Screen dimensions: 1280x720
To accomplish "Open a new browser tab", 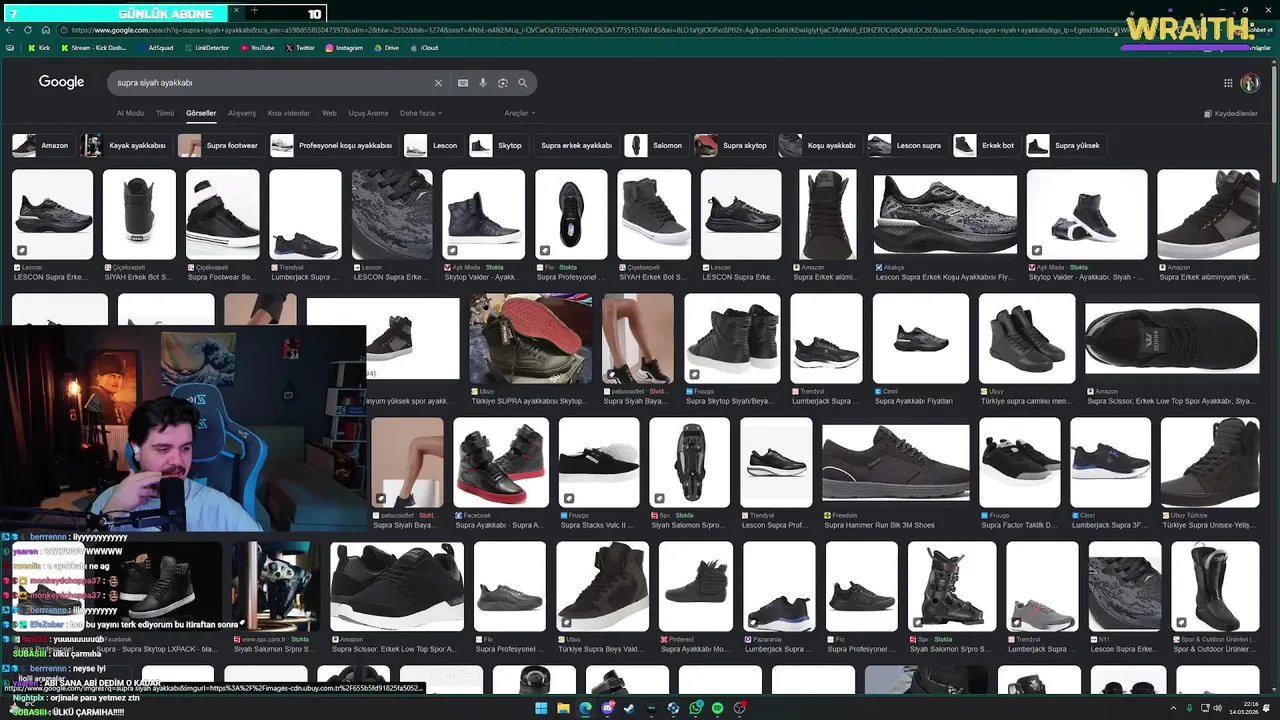I will [254, 11].
